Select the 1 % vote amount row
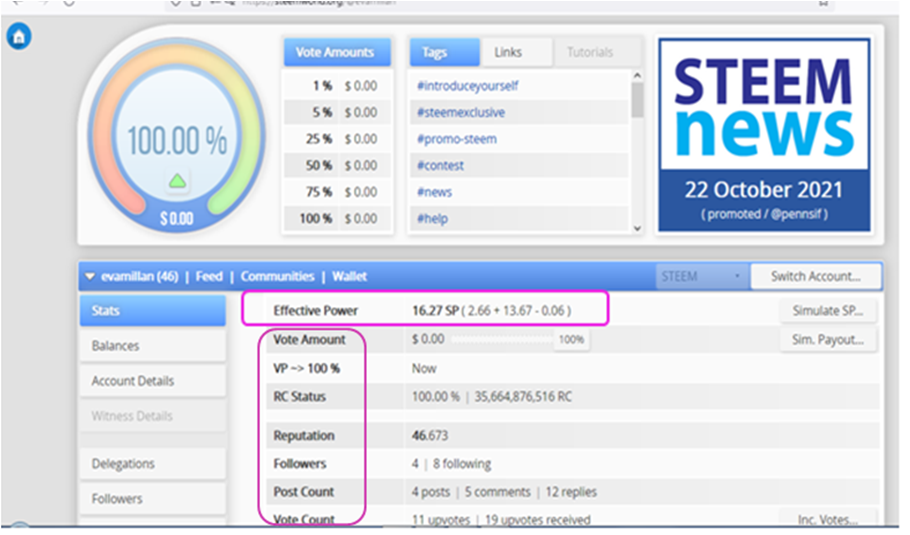Image resolution: width=910 pixels, height=535 pixels. (x=337, y=86)
